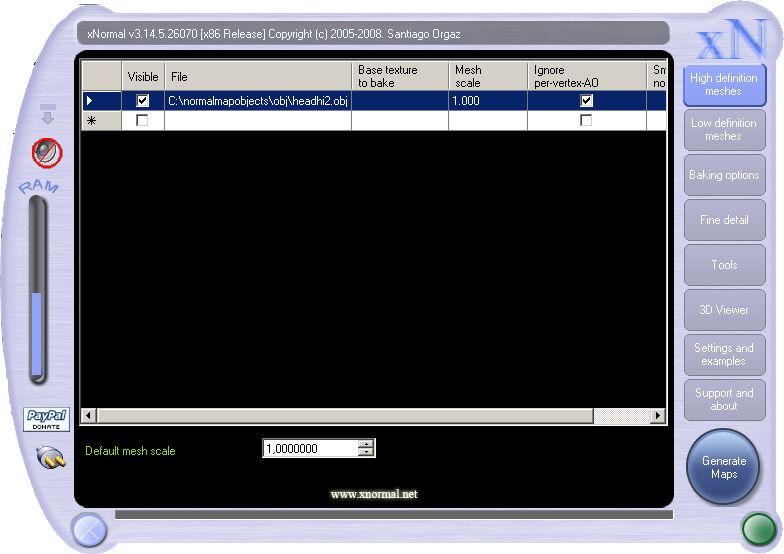This screenshot has height=554, width=784.
Task: Click the xN logo
Action: [x=731, y=39]
